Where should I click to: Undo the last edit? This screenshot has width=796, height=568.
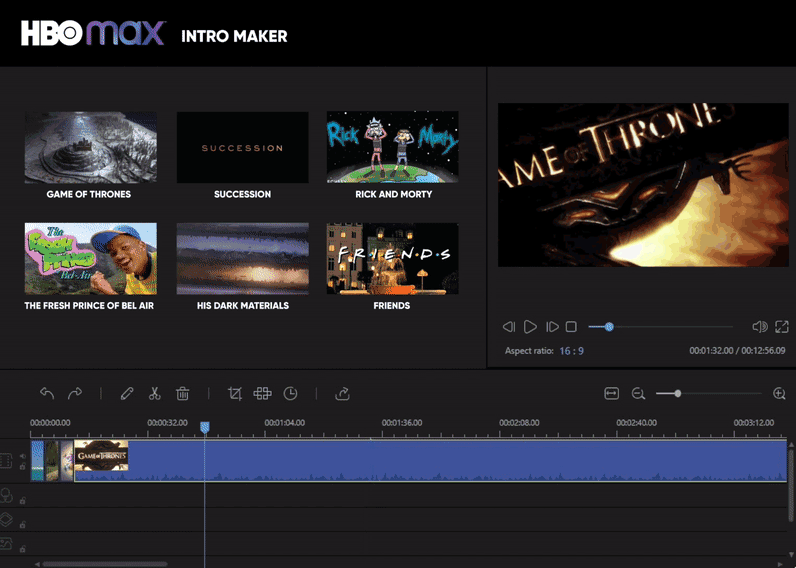tap(47, 393)
